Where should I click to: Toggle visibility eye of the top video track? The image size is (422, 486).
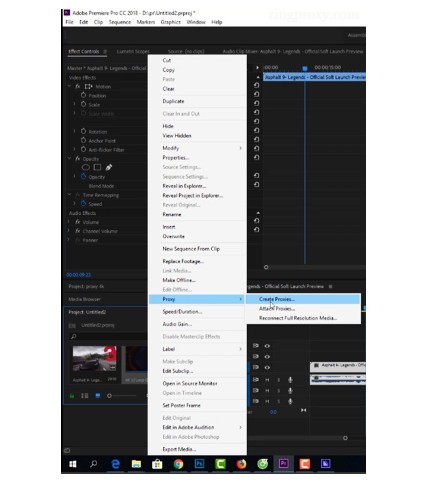point(267,346)
